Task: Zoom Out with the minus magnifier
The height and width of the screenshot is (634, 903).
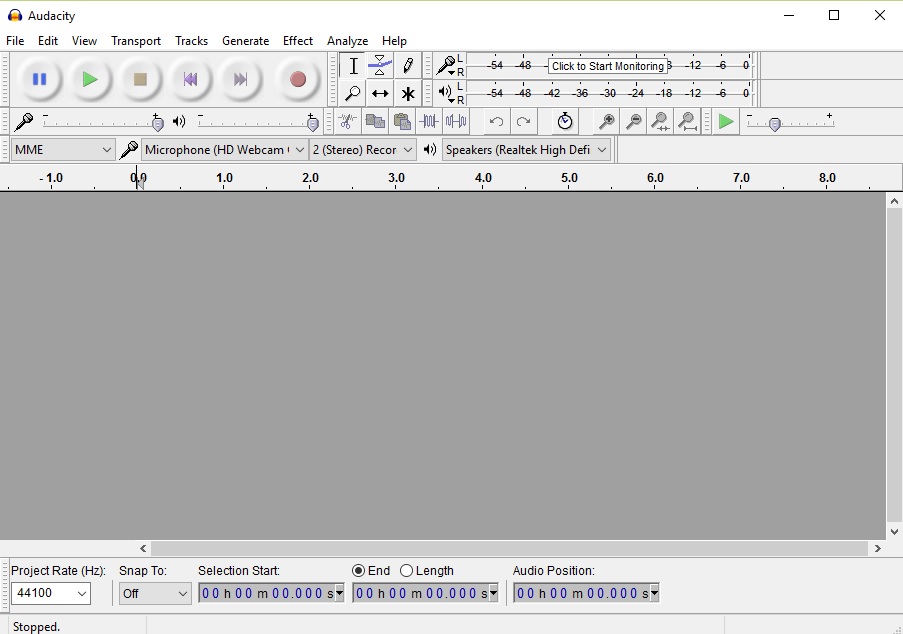Action: coord(633,122)
